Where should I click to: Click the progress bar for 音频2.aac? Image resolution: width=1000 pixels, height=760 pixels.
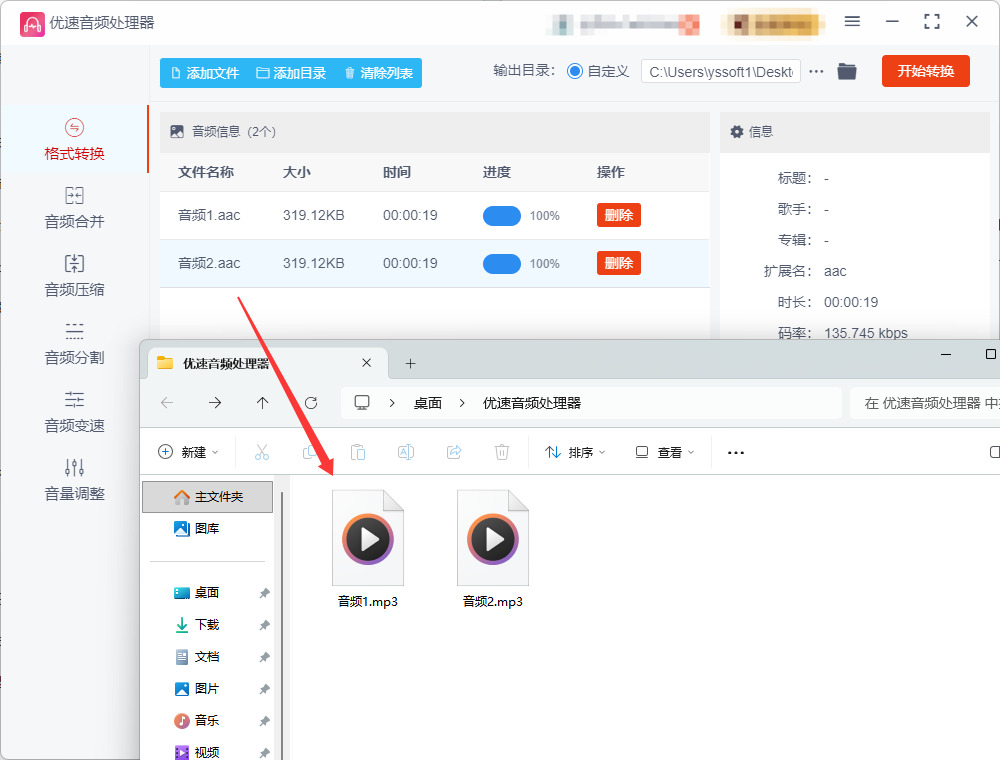pos(502,263)
